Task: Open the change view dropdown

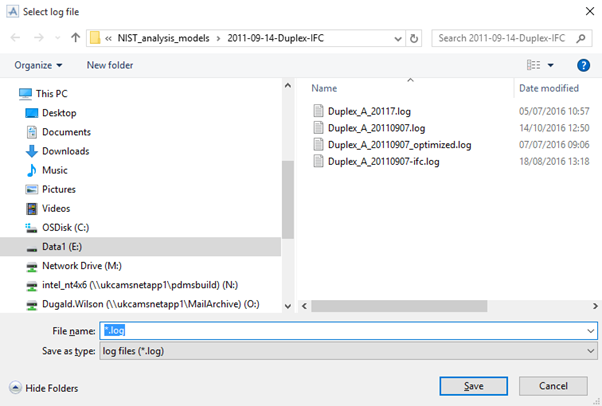Action: [x=551, y=65]
